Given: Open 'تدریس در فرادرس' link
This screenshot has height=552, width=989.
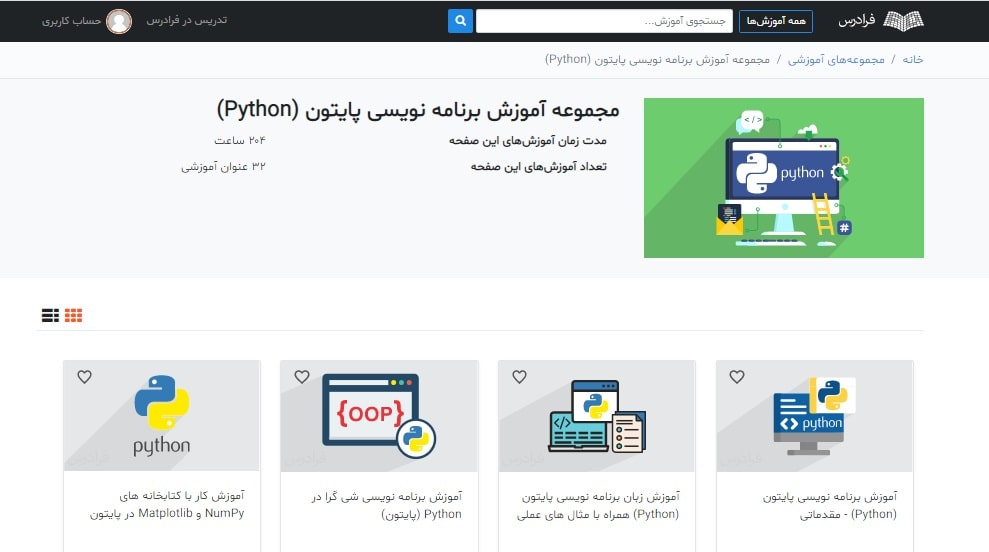Looking at the screenshot, I should [187, 20].
